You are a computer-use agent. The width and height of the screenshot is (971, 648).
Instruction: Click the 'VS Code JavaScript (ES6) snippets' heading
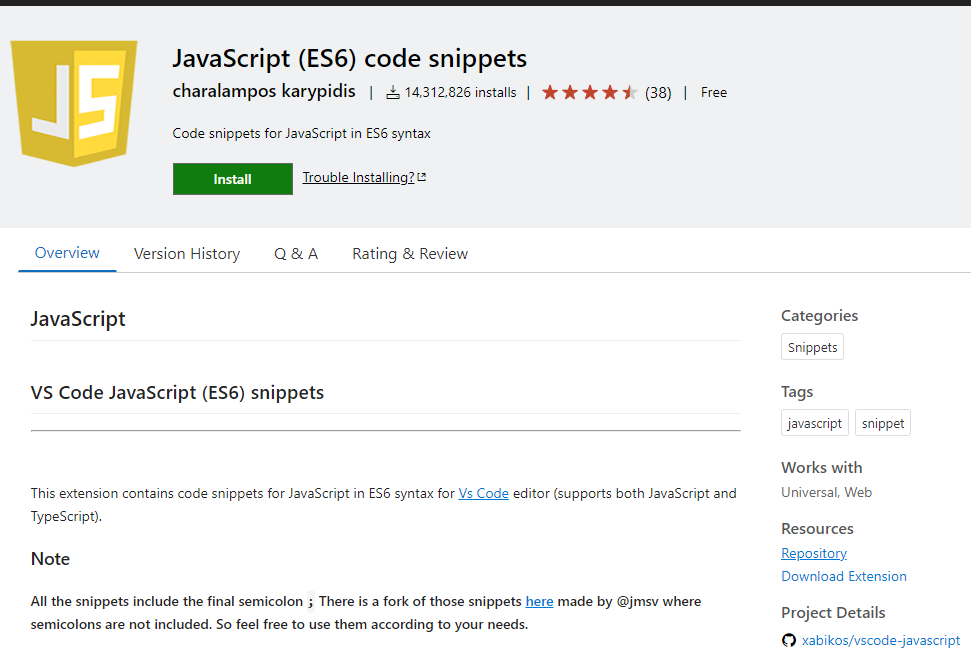(177, 393)
